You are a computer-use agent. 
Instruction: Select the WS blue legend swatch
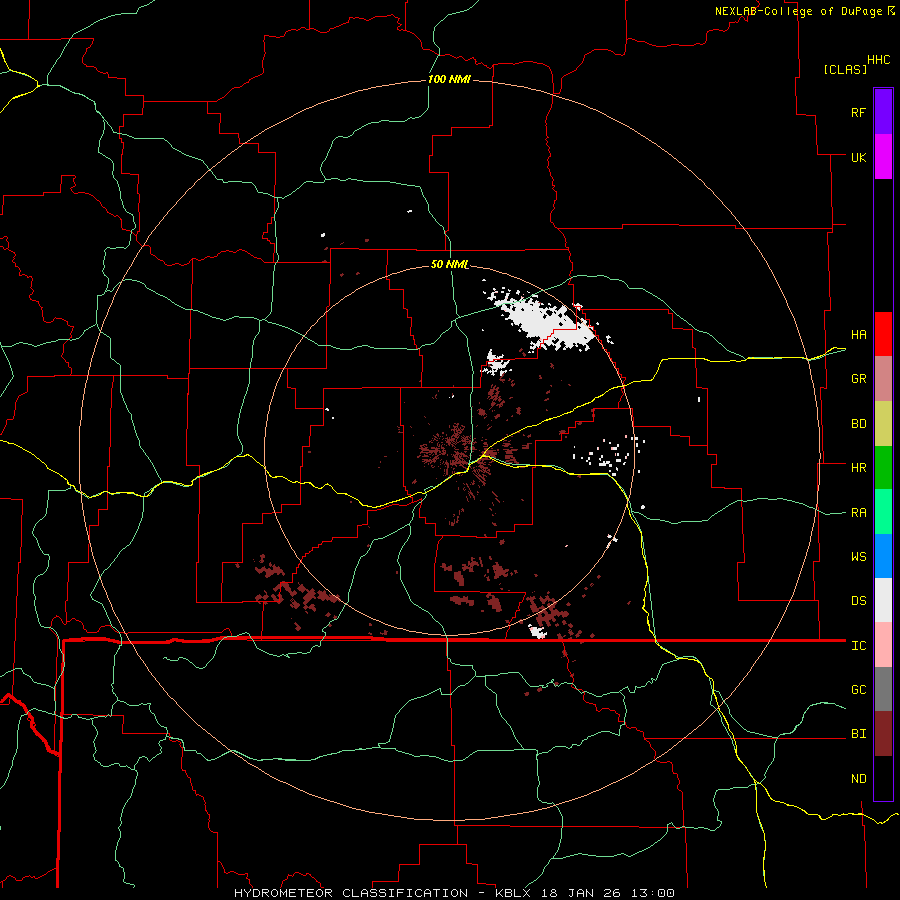(883, 556)
